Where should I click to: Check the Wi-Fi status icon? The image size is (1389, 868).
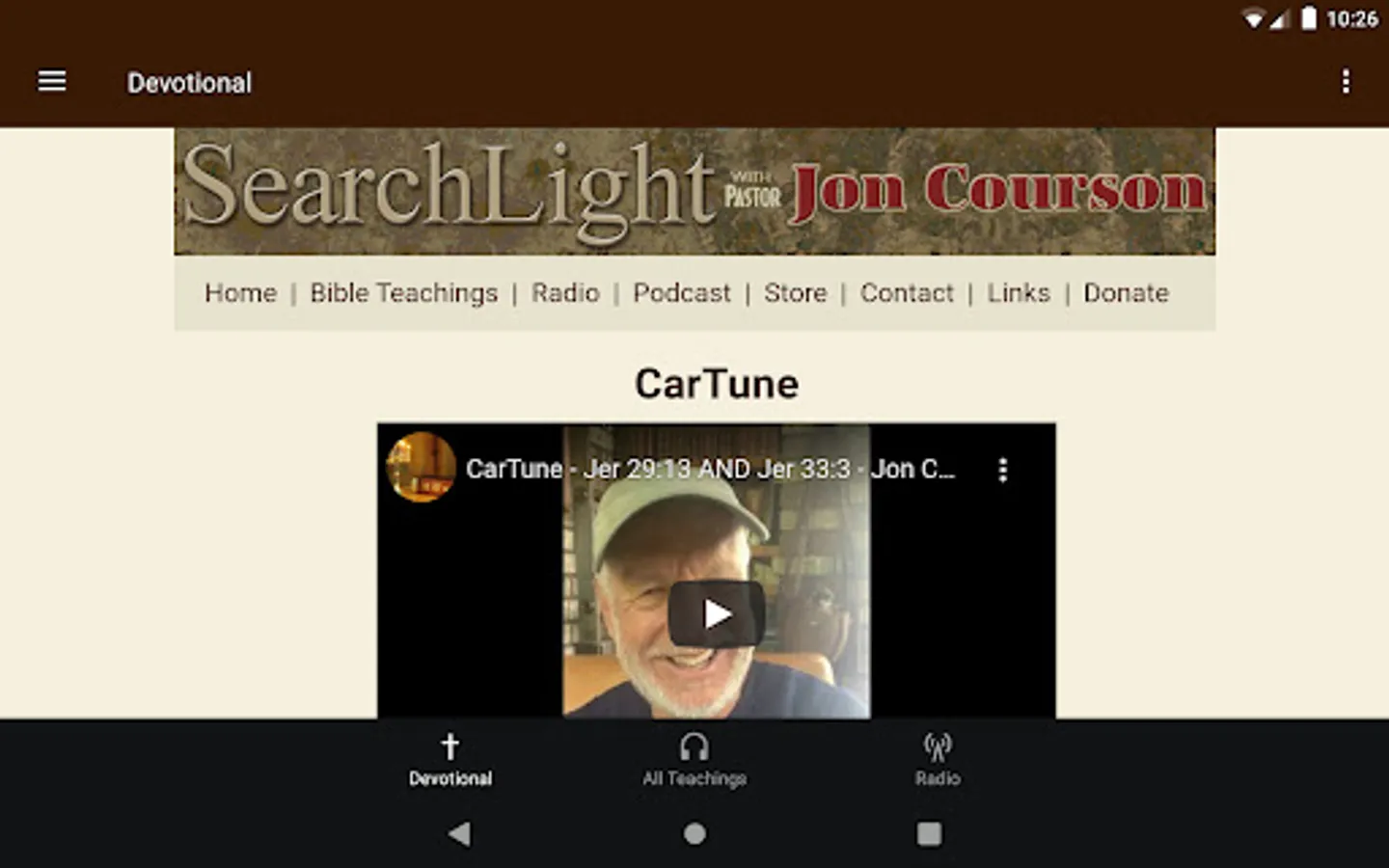coord(1254,19)
